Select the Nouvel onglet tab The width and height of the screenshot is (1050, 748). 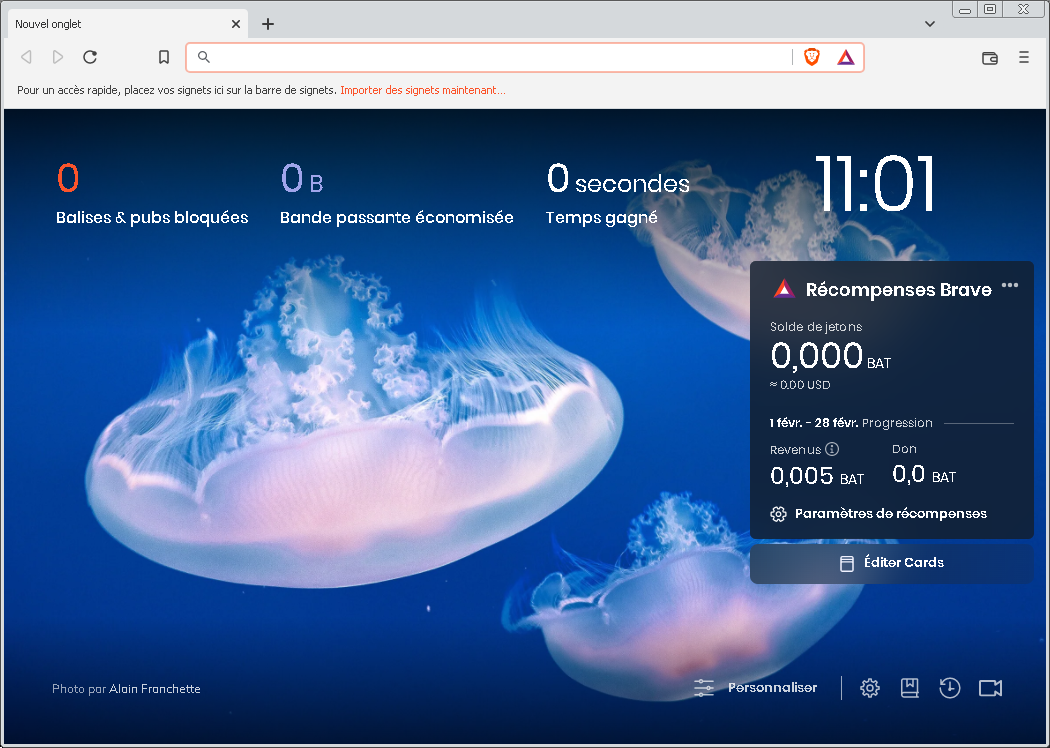[127, 24]
